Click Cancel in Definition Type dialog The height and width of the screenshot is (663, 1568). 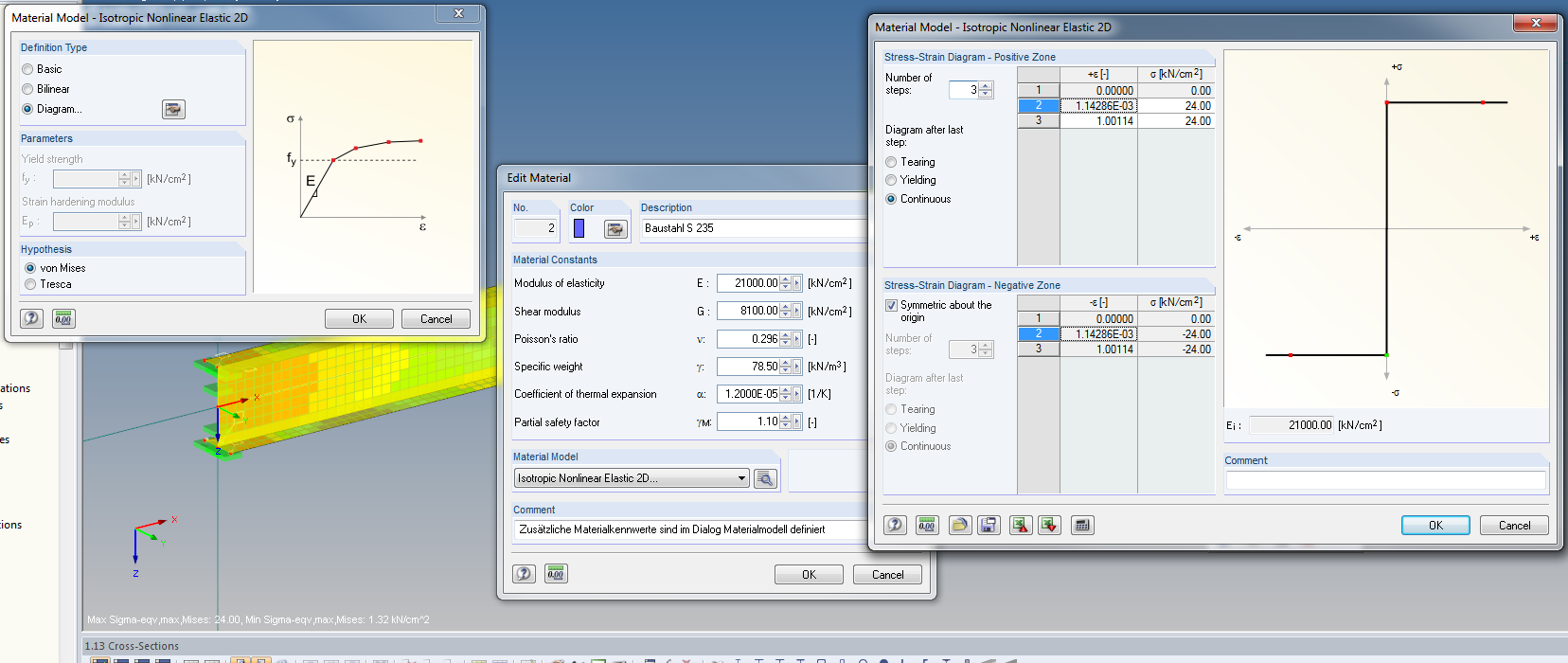(436, 319)
